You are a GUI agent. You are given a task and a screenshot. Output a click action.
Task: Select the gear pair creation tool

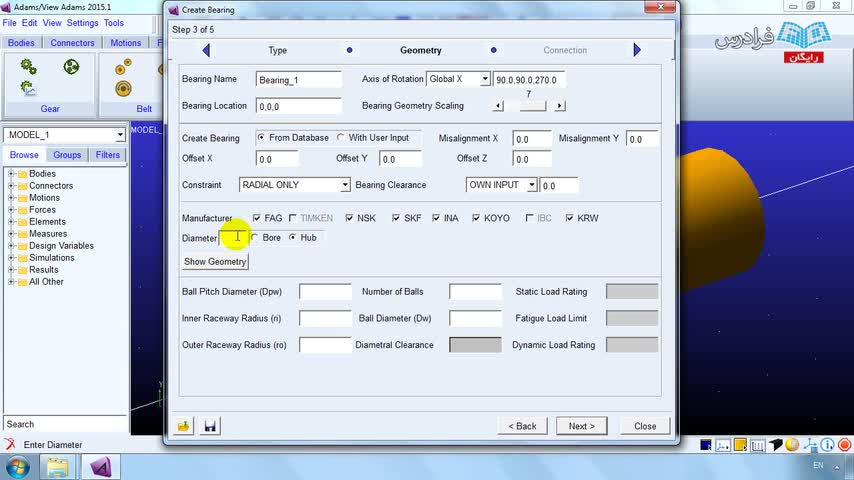pos(28,67)
